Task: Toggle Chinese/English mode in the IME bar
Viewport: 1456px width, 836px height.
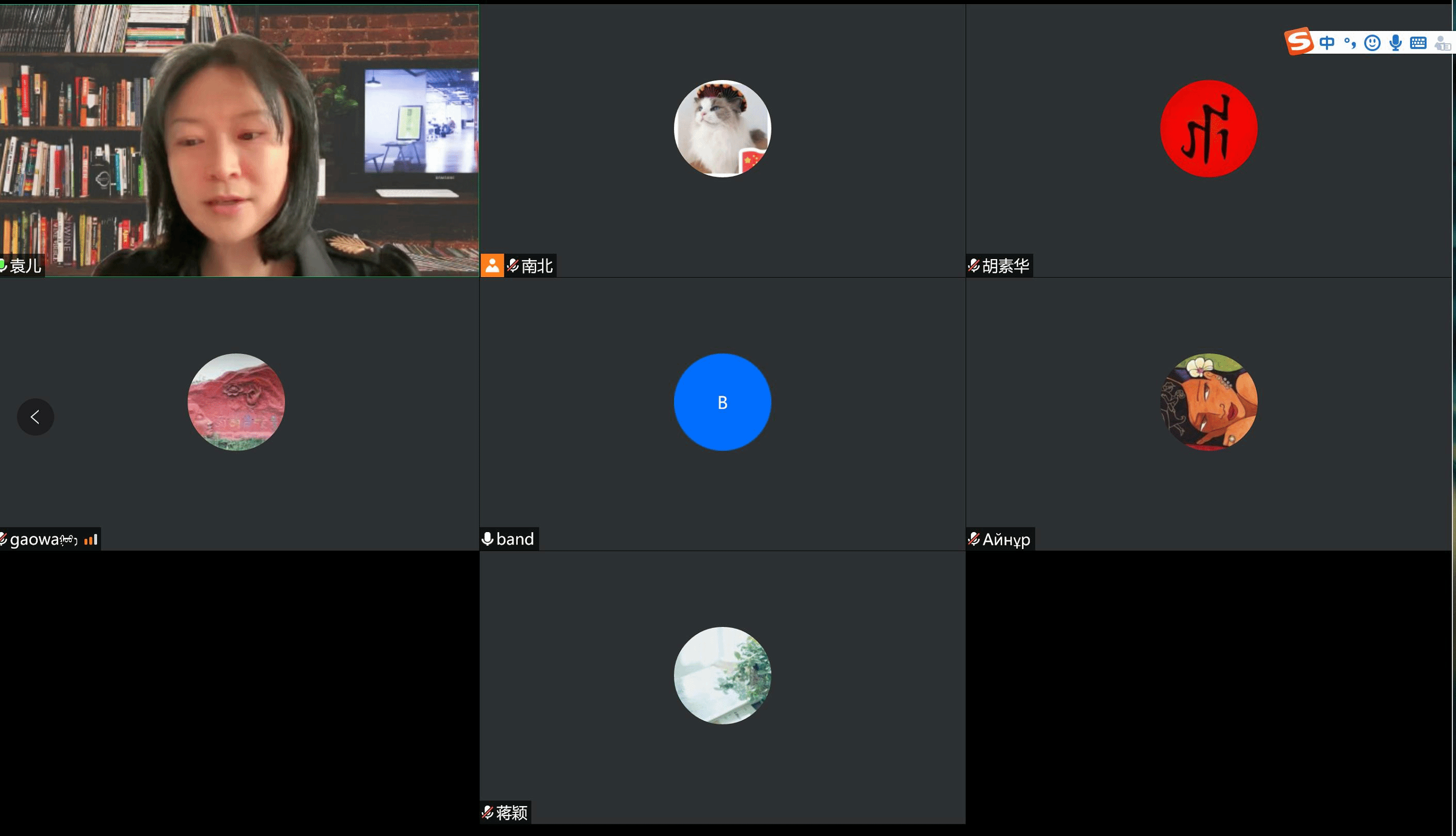Action: click(1327, 43)
